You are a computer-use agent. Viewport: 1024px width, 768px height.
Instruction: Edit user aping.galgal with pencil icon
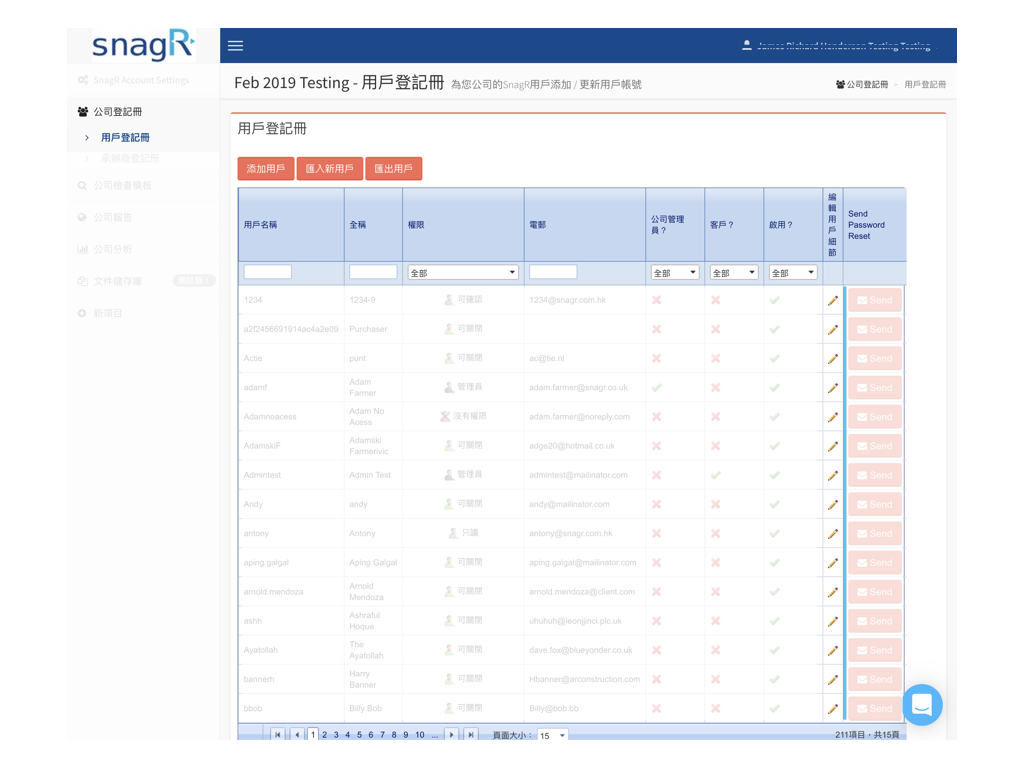click(833, 563)
